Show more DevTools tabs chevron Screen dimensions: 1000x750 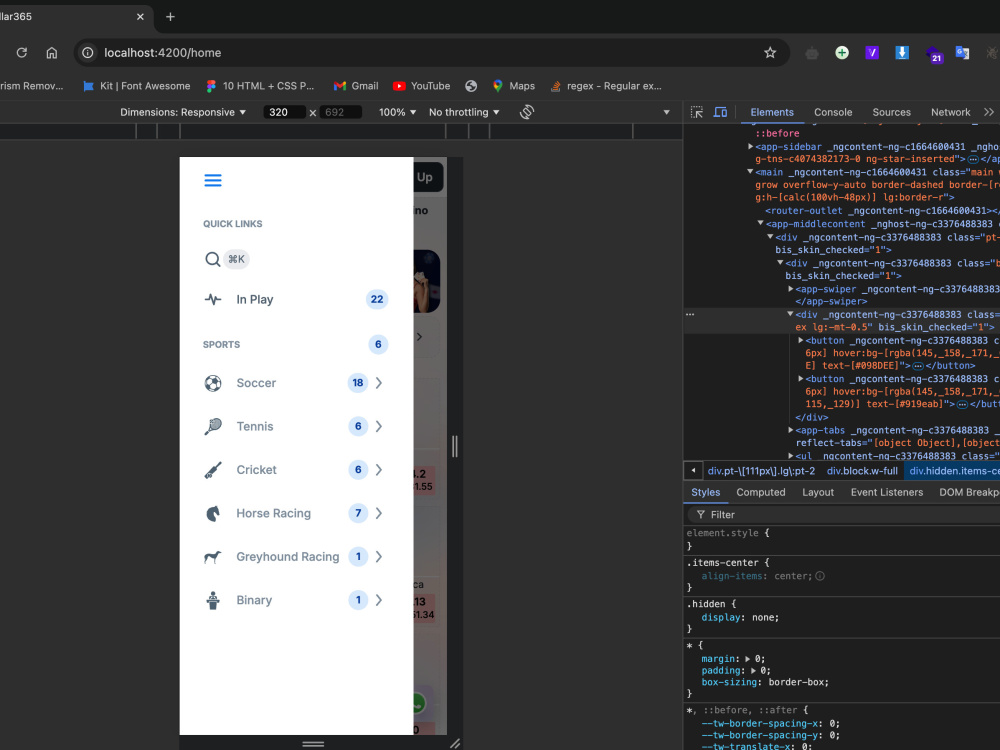tap(989, 112)
